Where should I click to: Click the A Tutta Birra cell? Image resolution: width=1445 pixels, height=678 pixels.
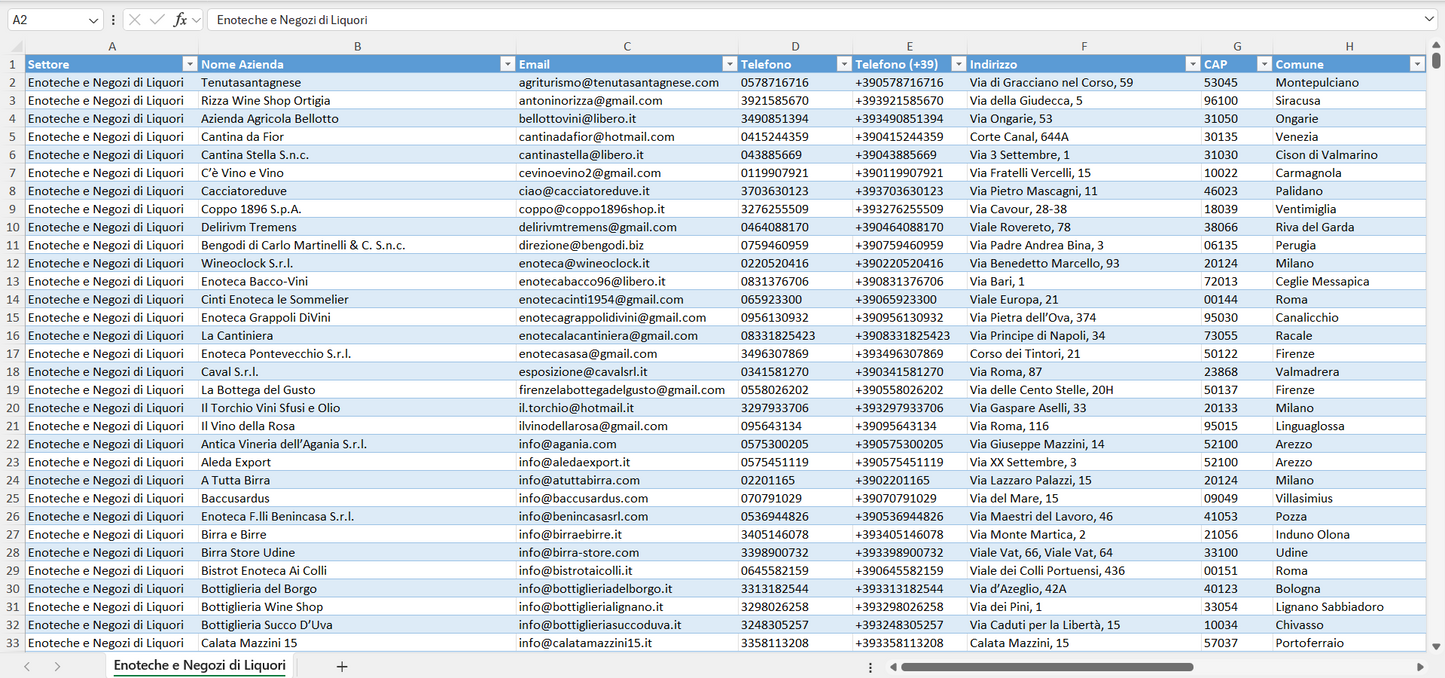(357, 480)
